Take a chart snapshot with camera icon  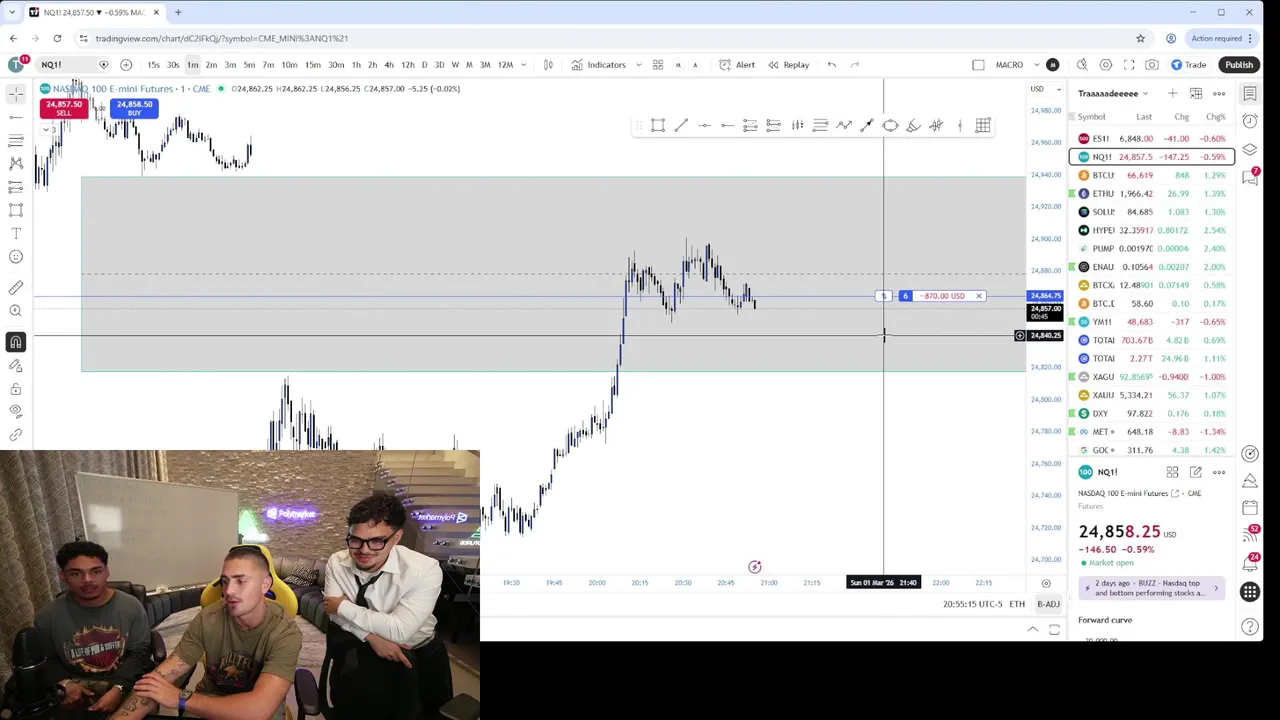coord(1152,65)
